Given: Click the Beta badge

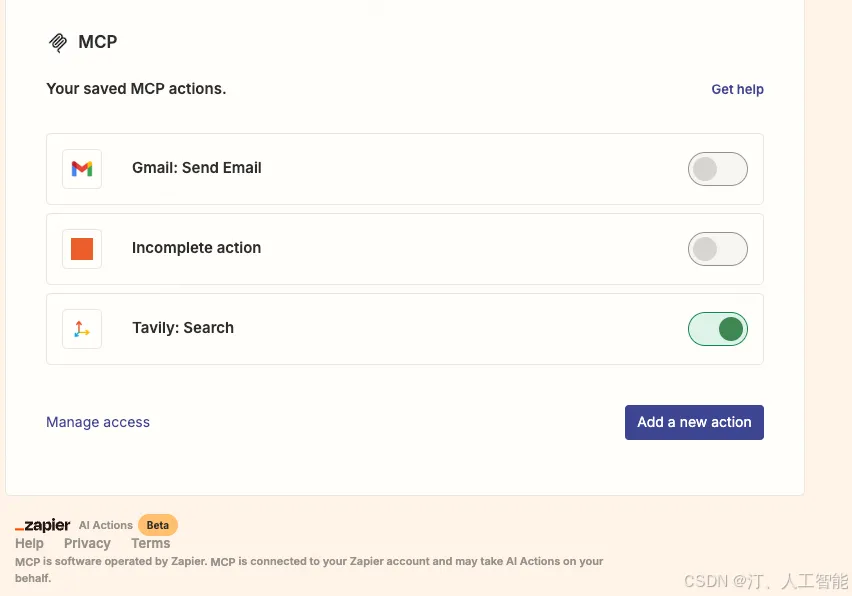Looking at the screenshot, I should [x=158, y=525].
